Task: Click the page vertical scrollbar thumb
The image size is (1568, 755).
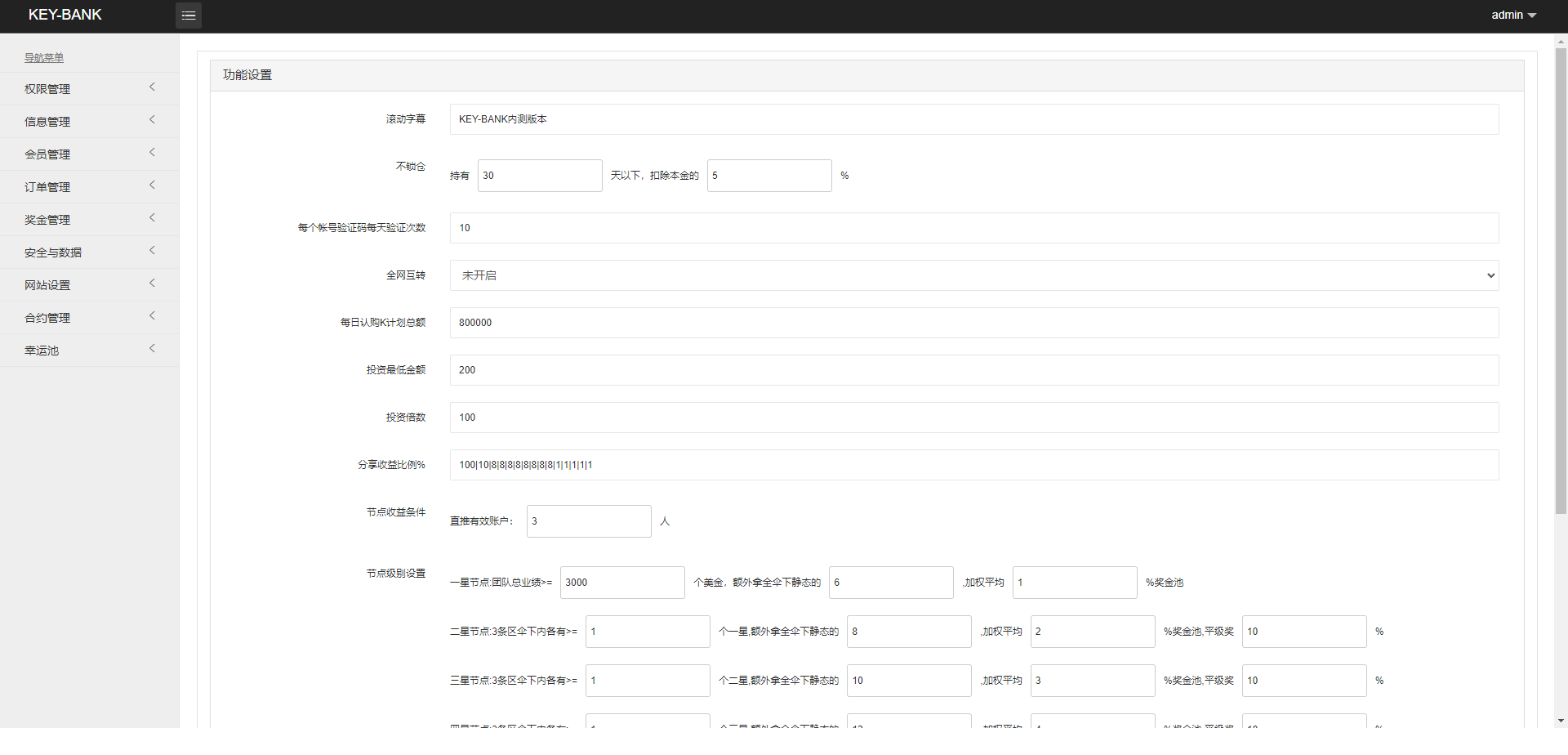Action: (x=1561, y=280)
